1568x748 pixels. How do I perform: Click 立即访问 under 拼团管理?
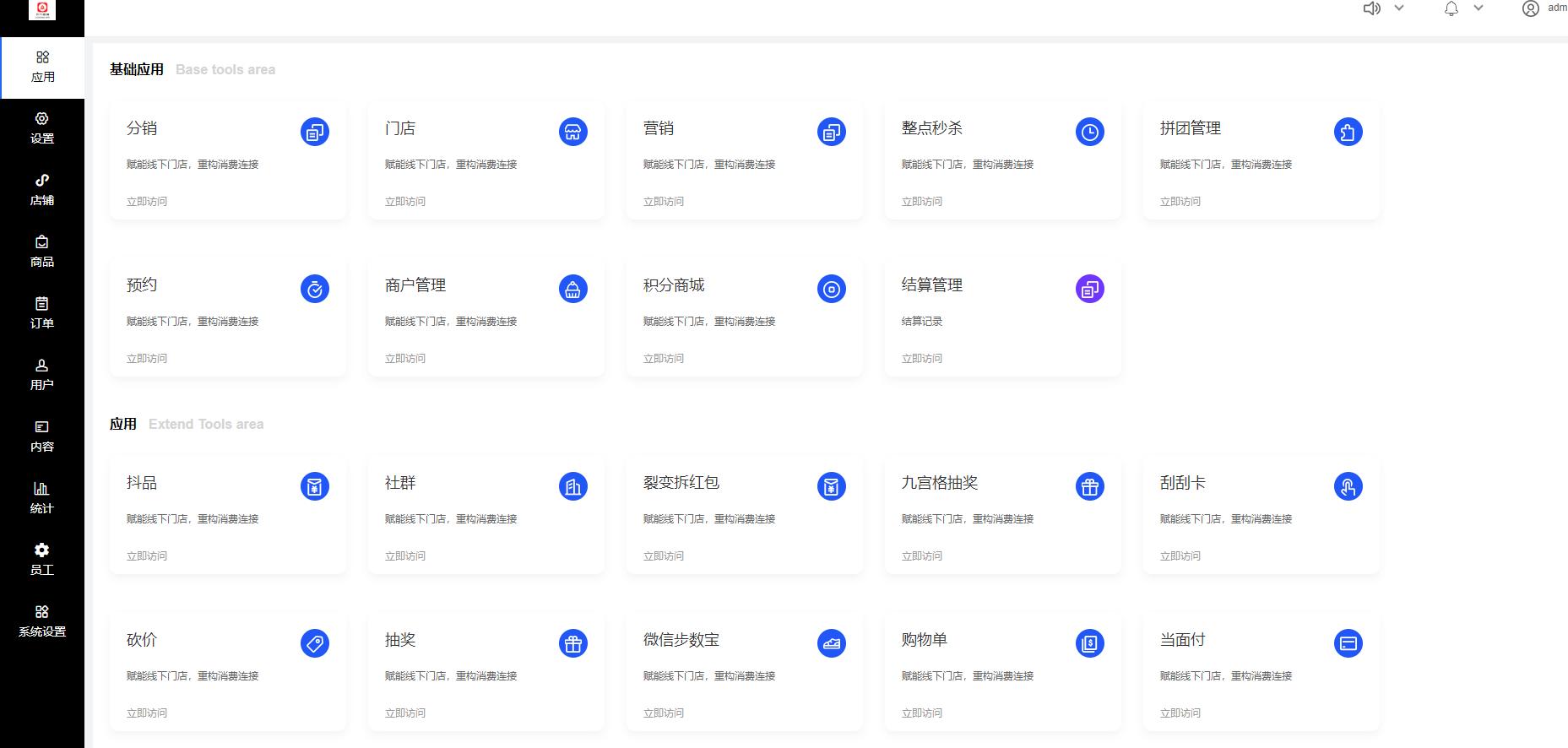pyautogui.click(x=1180, y=202)
